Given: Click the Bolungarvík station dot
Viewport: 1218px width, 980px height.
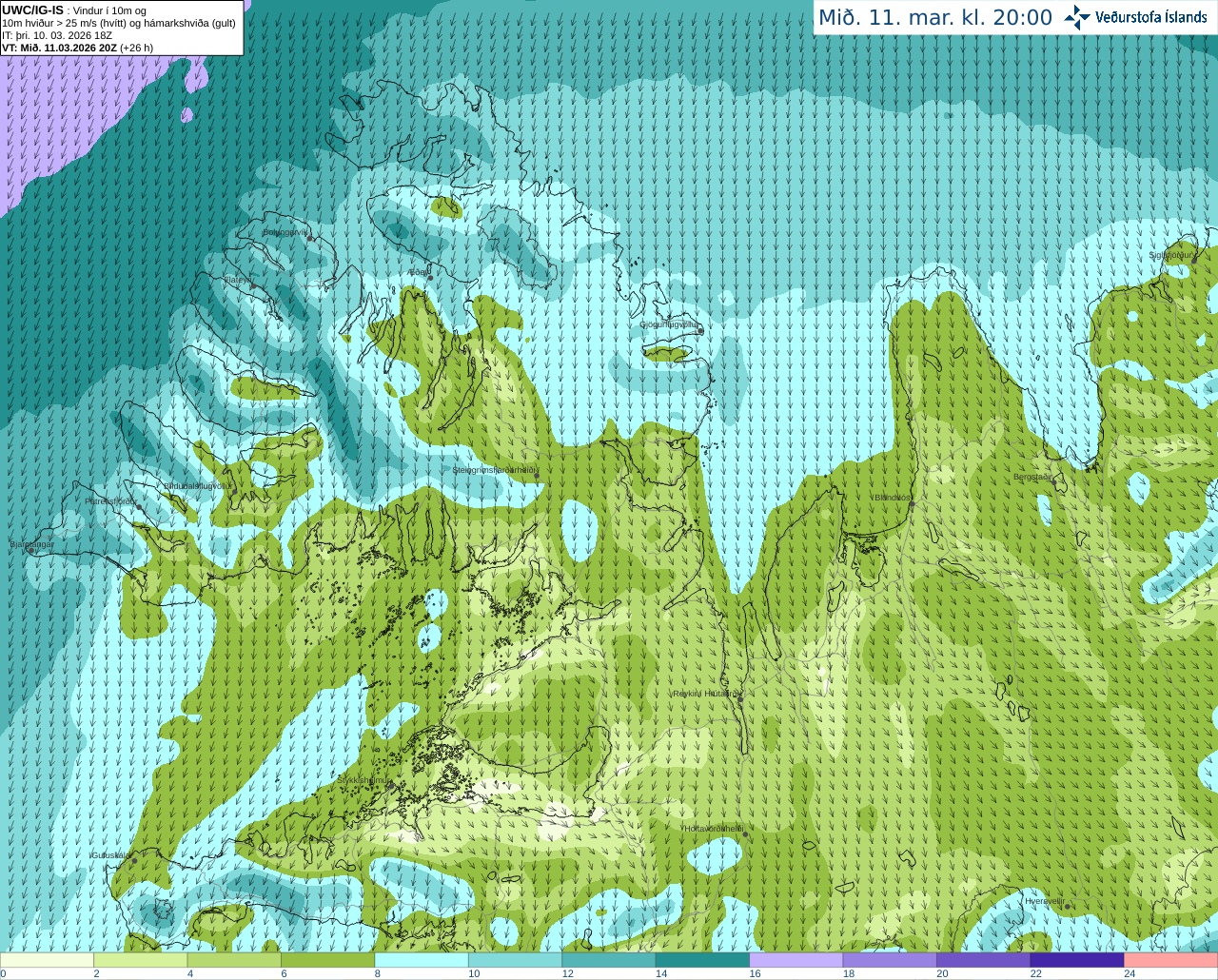Looking at the screenshot, I should [x=310, y=238].
